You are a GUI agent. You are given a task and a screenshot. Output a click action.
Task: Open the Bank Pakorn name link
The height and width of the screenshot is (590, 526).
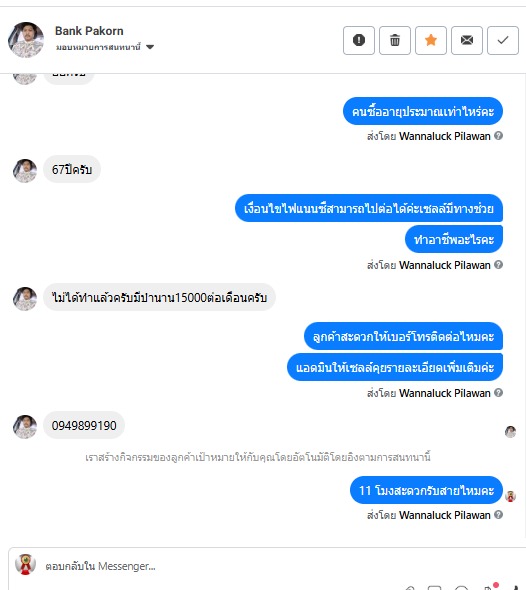point(89,31)
